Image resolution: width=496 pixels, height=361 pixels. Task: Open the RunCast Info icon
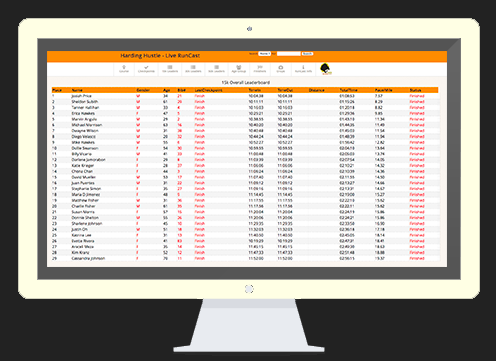click(x=303, y=69)
